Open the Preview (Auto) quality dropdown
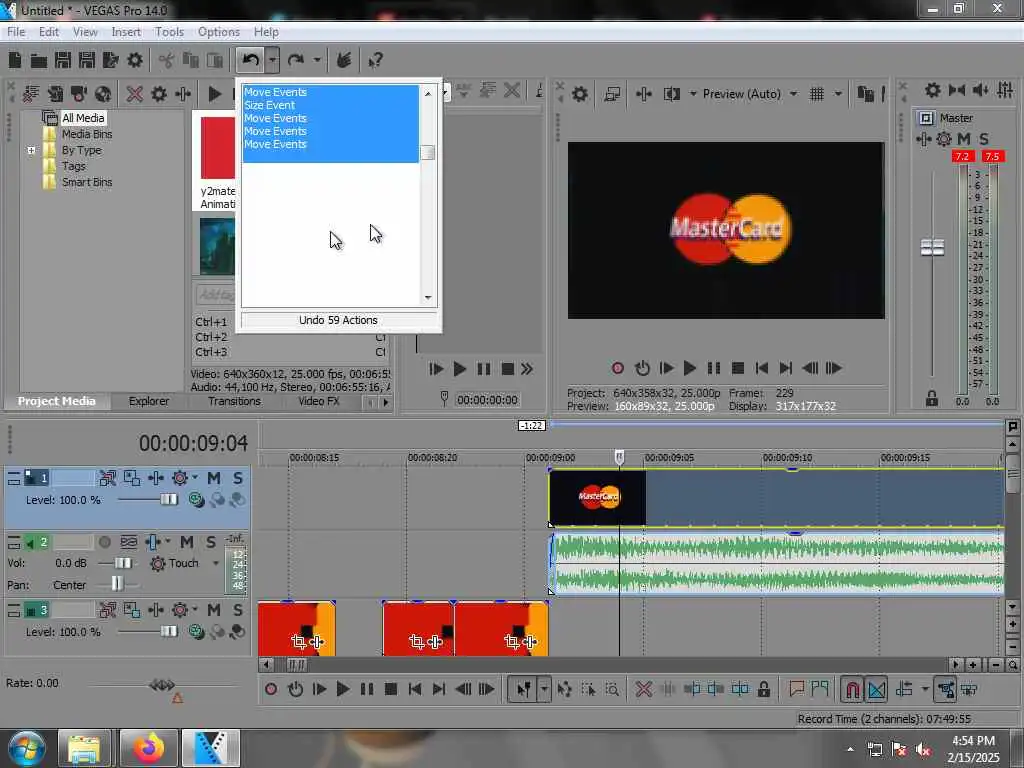This screenshot has height=768, width=1024. (x=750, y=94)
